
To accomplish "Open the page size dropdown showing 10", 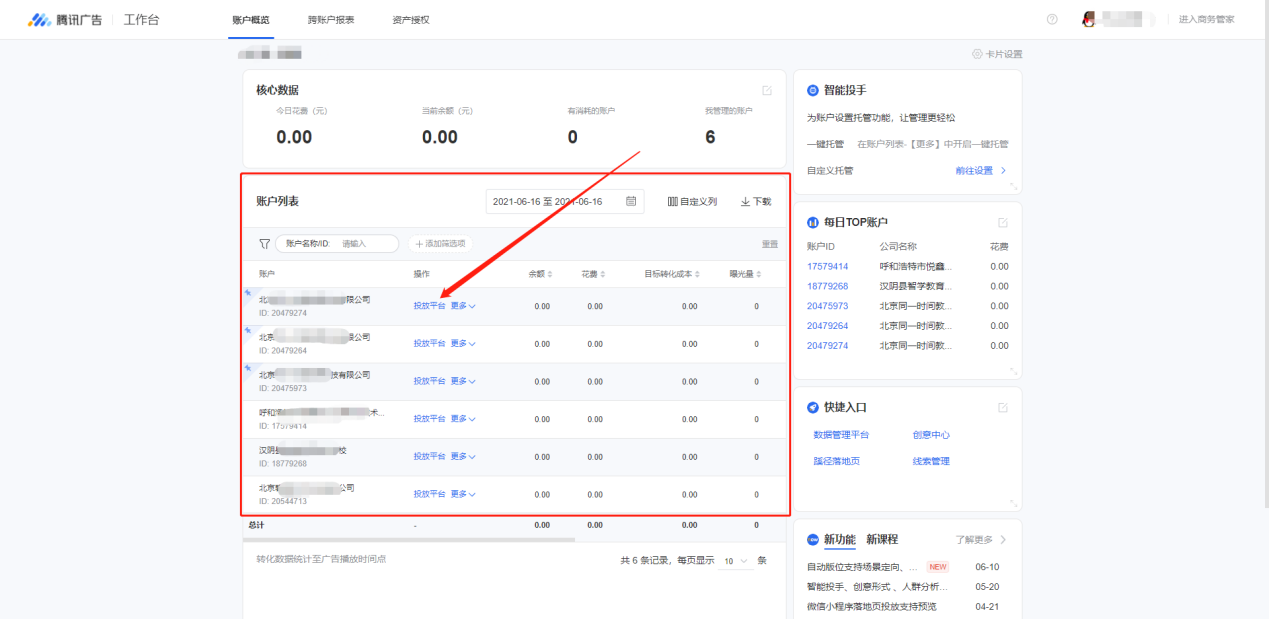I will (x=736, y=561).
